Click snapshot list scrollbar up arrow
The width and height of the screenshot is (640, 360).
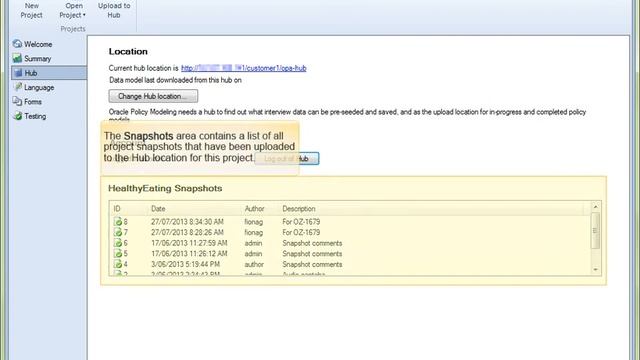tap(595, 207)
